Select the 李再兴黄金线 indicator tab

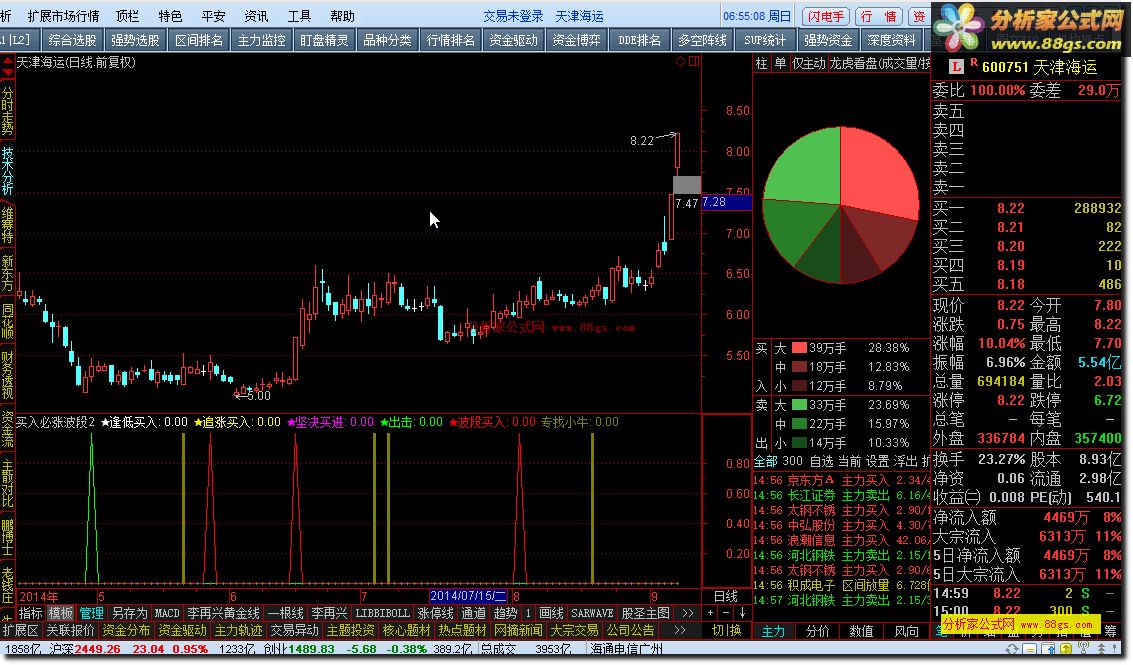pyautogui.click(x=223, y=613)
